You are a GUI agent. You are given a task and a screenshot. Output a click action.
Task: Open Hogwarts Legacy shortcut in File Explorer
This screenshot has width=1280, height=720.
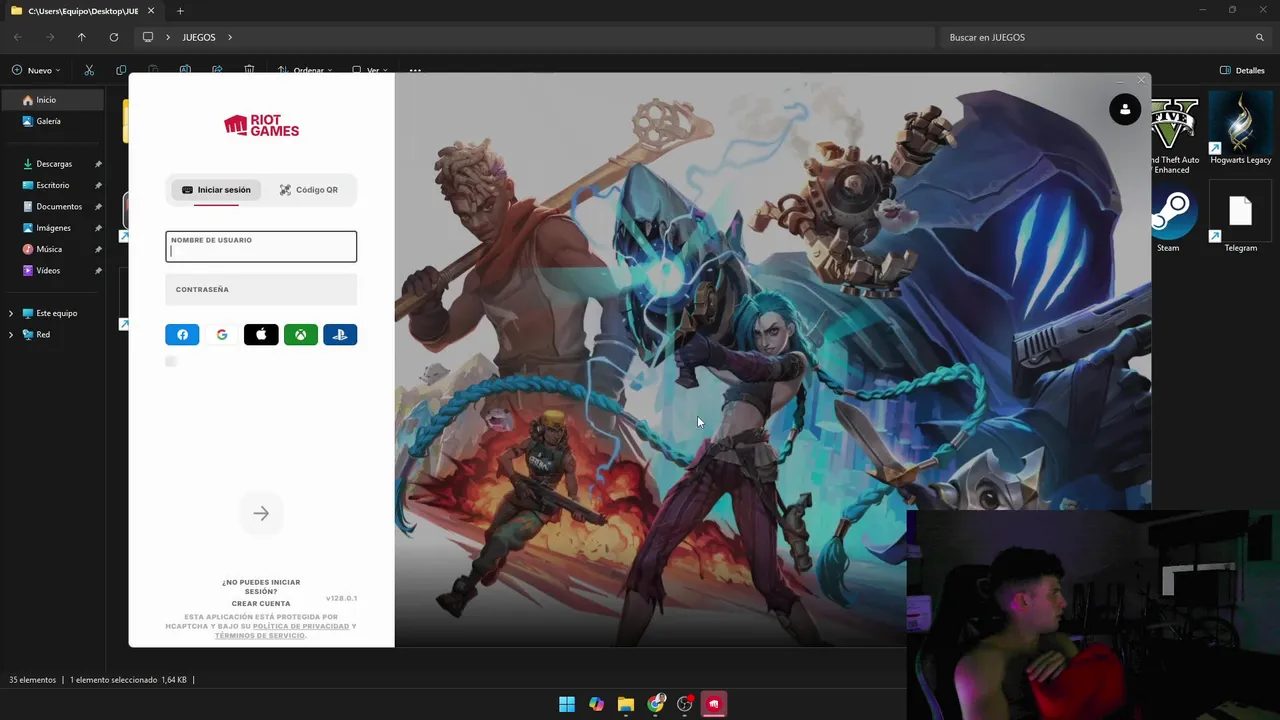[x=1240, y=129]
